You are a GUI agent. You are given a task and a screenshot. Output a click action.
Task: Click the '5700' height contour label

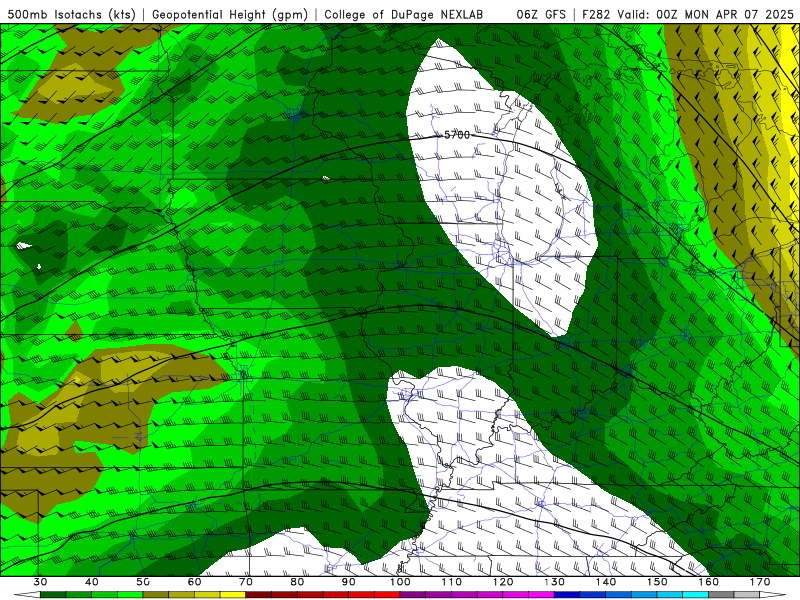pyautogui.click(x=457, y=135)
